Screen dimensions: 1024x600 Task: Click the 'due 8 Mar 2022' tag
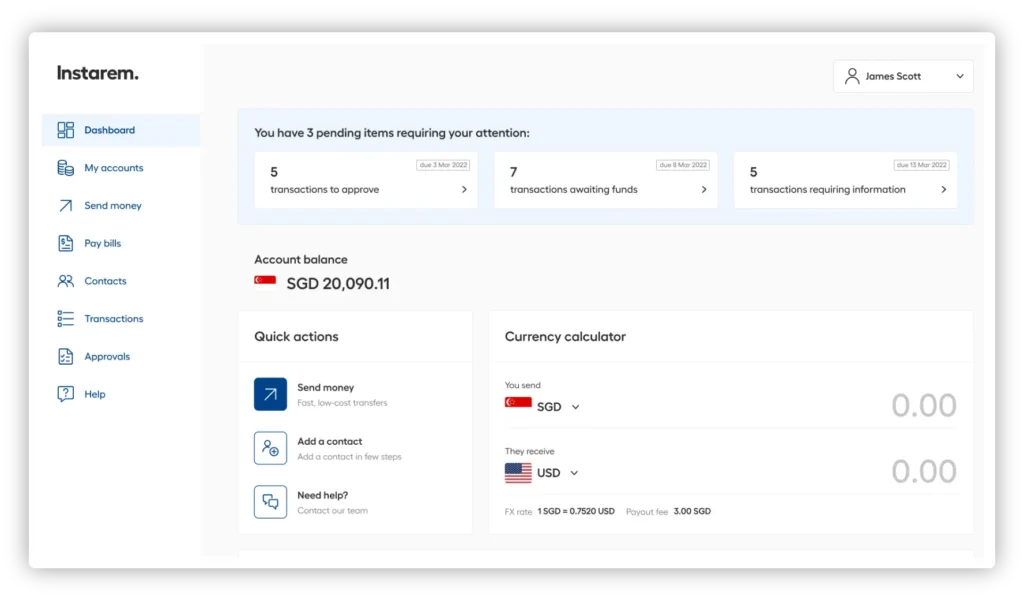682,165
